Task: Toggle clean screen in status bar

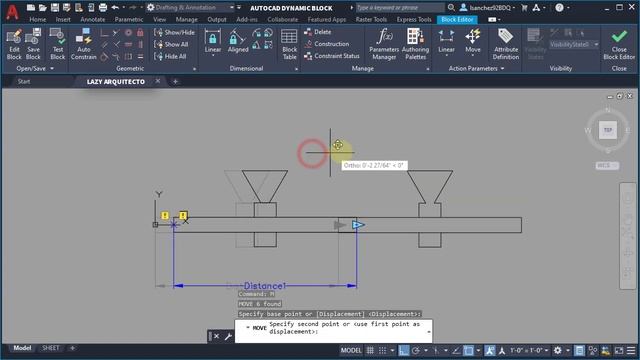Action: pyautogui.click(x=619, y=350)
